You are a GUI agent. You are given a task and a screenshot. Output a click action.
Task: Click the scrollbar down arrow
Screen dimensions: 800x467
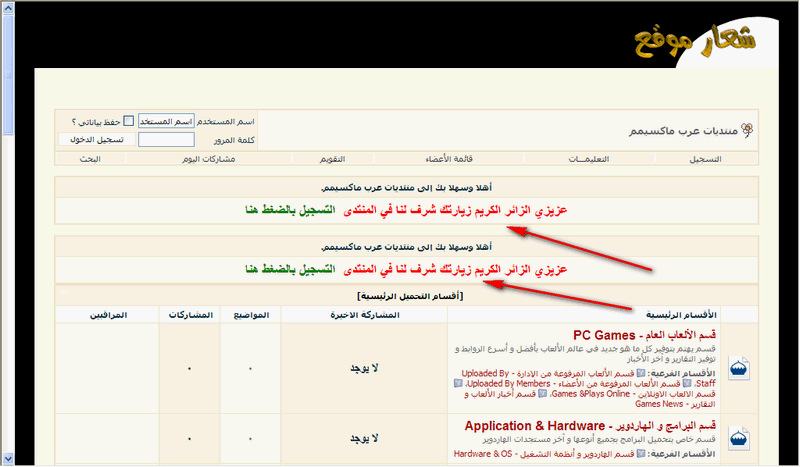pos(8,458)
